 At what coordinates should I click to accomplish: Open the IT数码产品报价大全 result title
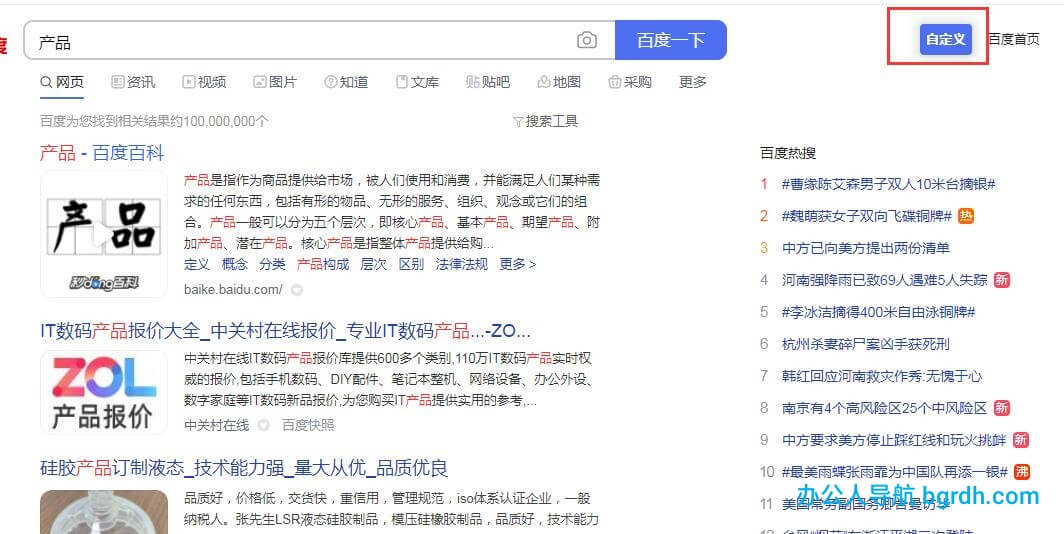pos(285,331)
